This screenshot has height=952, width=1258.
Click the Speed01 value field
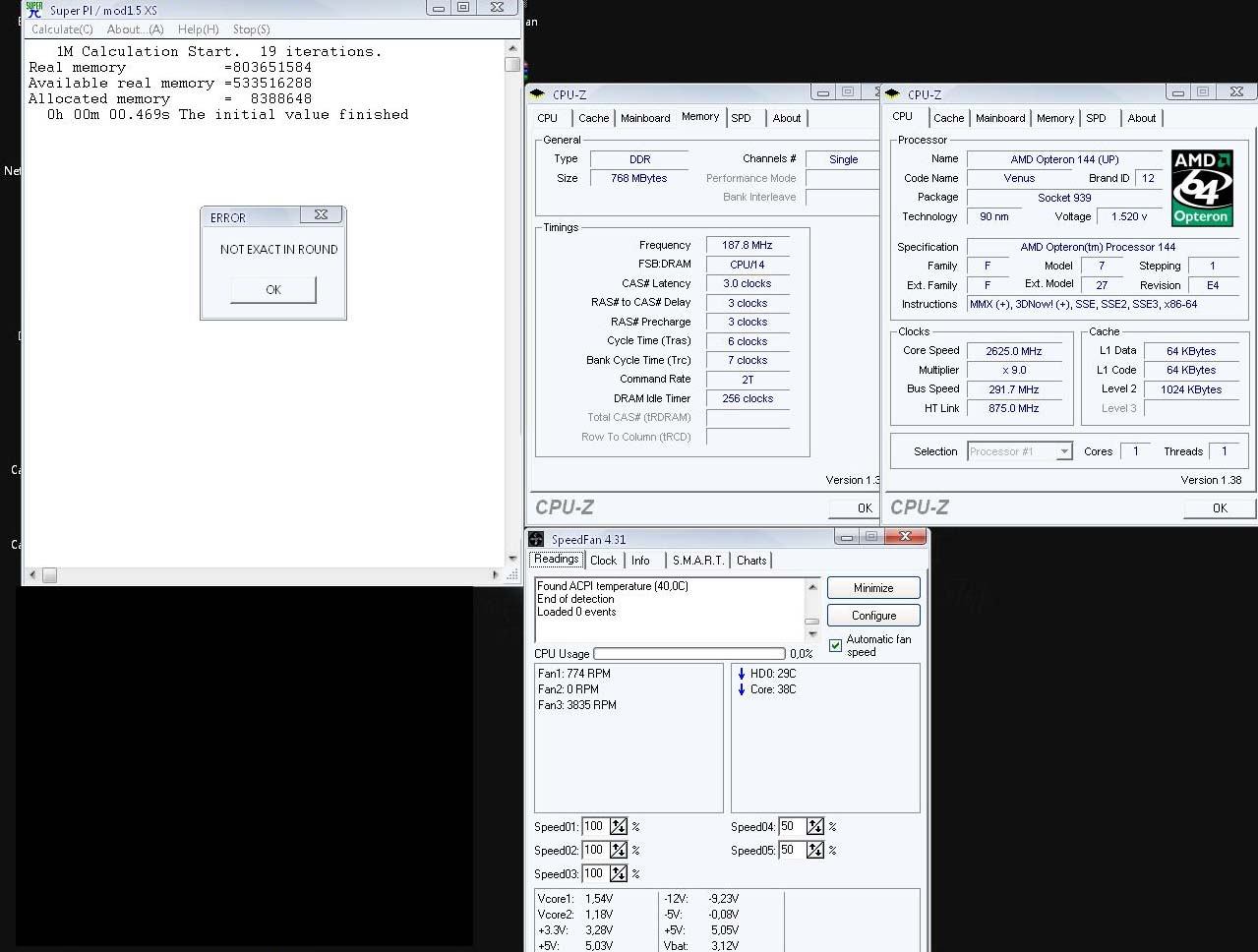click(594, 826)
